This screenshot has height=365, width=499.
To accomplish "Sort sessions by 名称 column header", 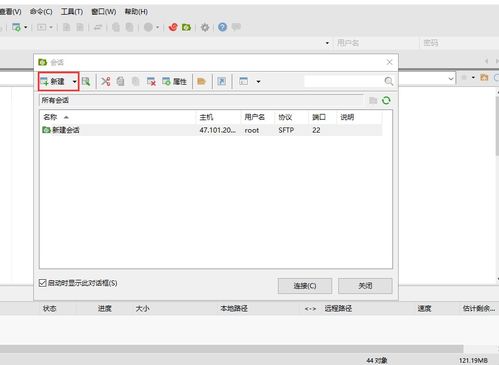I will click(x=50, y=117).
